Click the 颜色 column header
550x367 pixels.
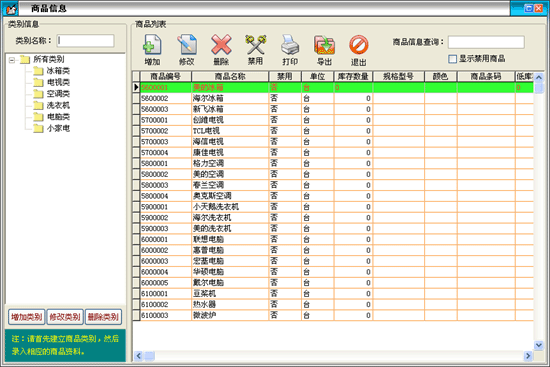click(x=441, y=76)
